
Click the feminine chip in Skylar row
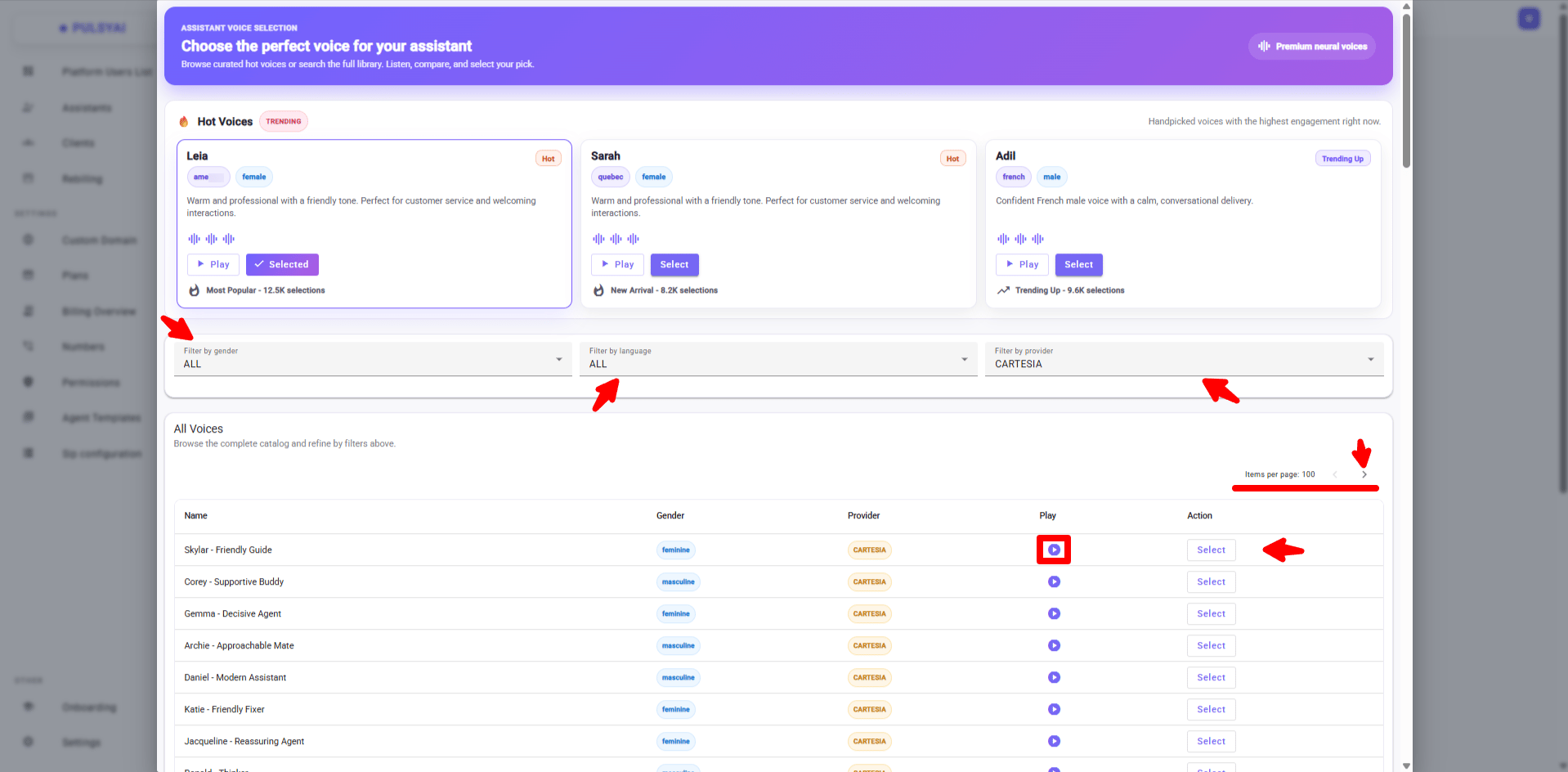click(676, 550)
